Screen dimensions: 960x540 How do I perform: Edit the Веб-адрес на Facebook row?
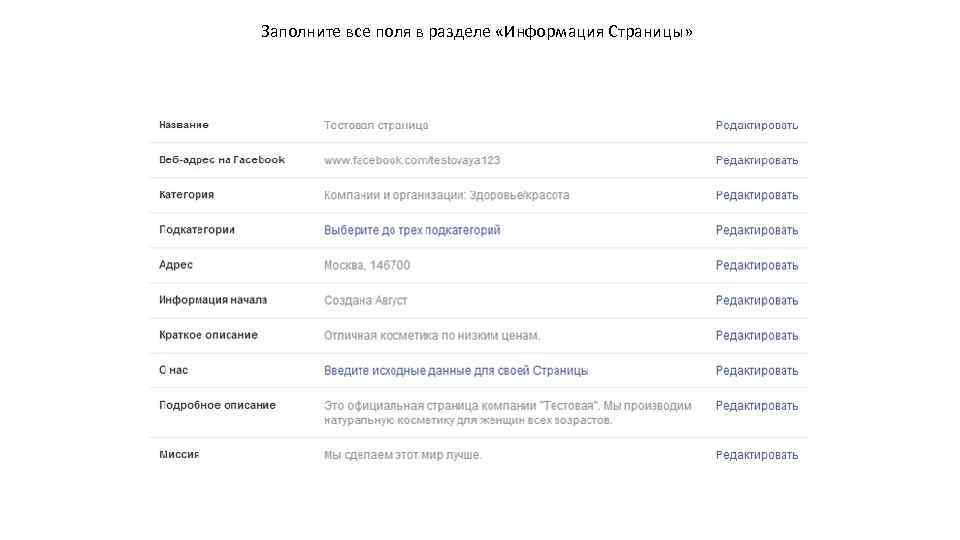click(x=756, y=160)
